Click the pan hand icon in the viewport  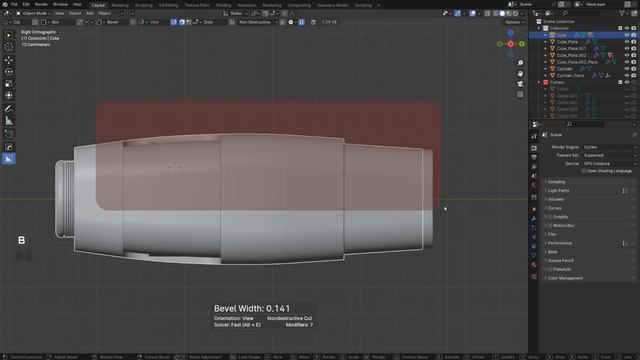(x=520, y=73)
